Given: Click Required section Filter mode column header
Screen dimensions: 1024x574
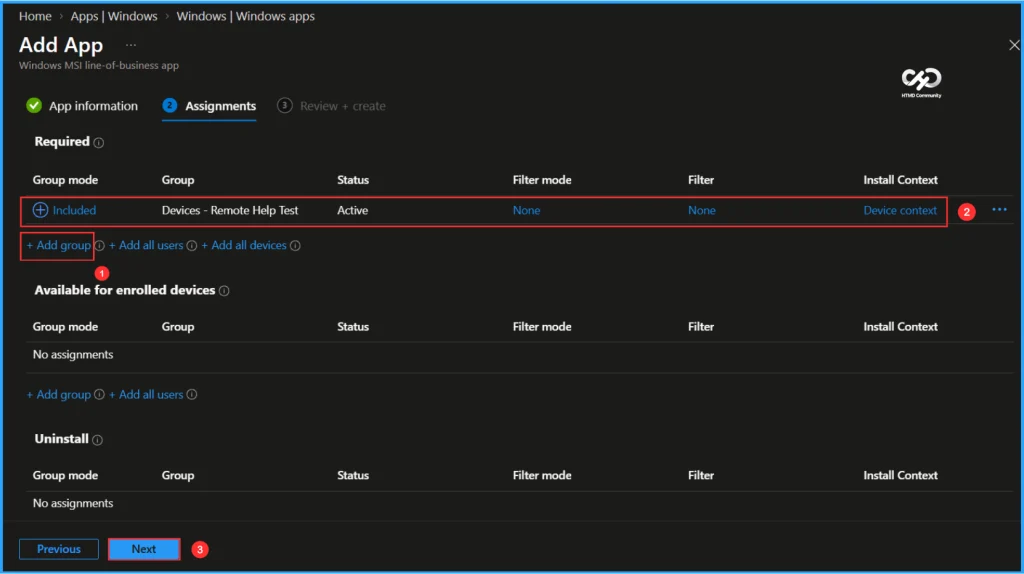Looking at the screenshot, I should [x=542, y=180].
